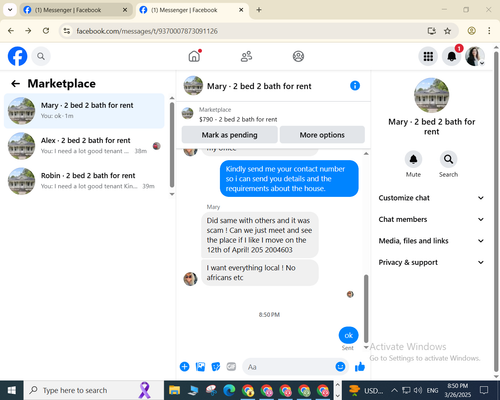Open Robin's 2 bed 2 bath conversation

[x=84, y=181]
